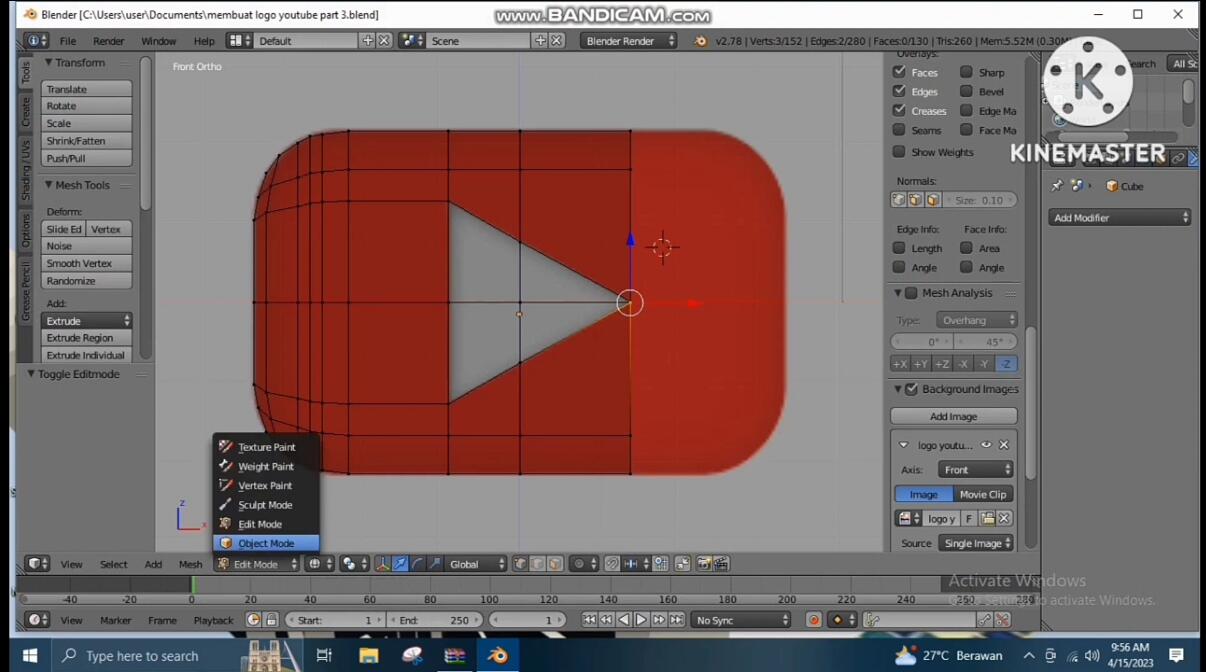The height and width of the screenshot is (672, 1206).
Task: Toggle the Background Images checkbox
Action: click(x=911, y=389)
